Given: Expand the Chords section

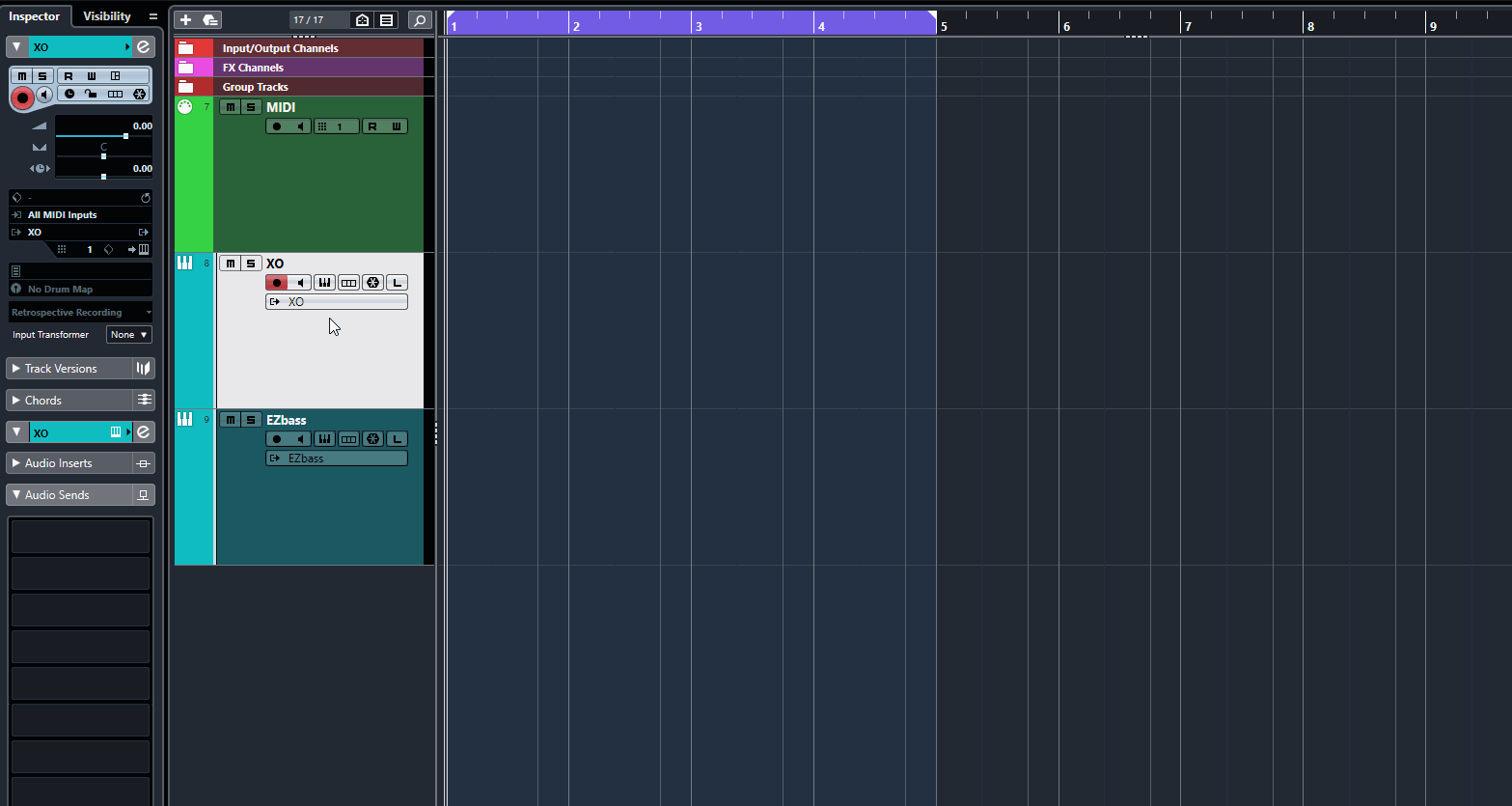Looking at the screenshot, I should coord(15,400).
